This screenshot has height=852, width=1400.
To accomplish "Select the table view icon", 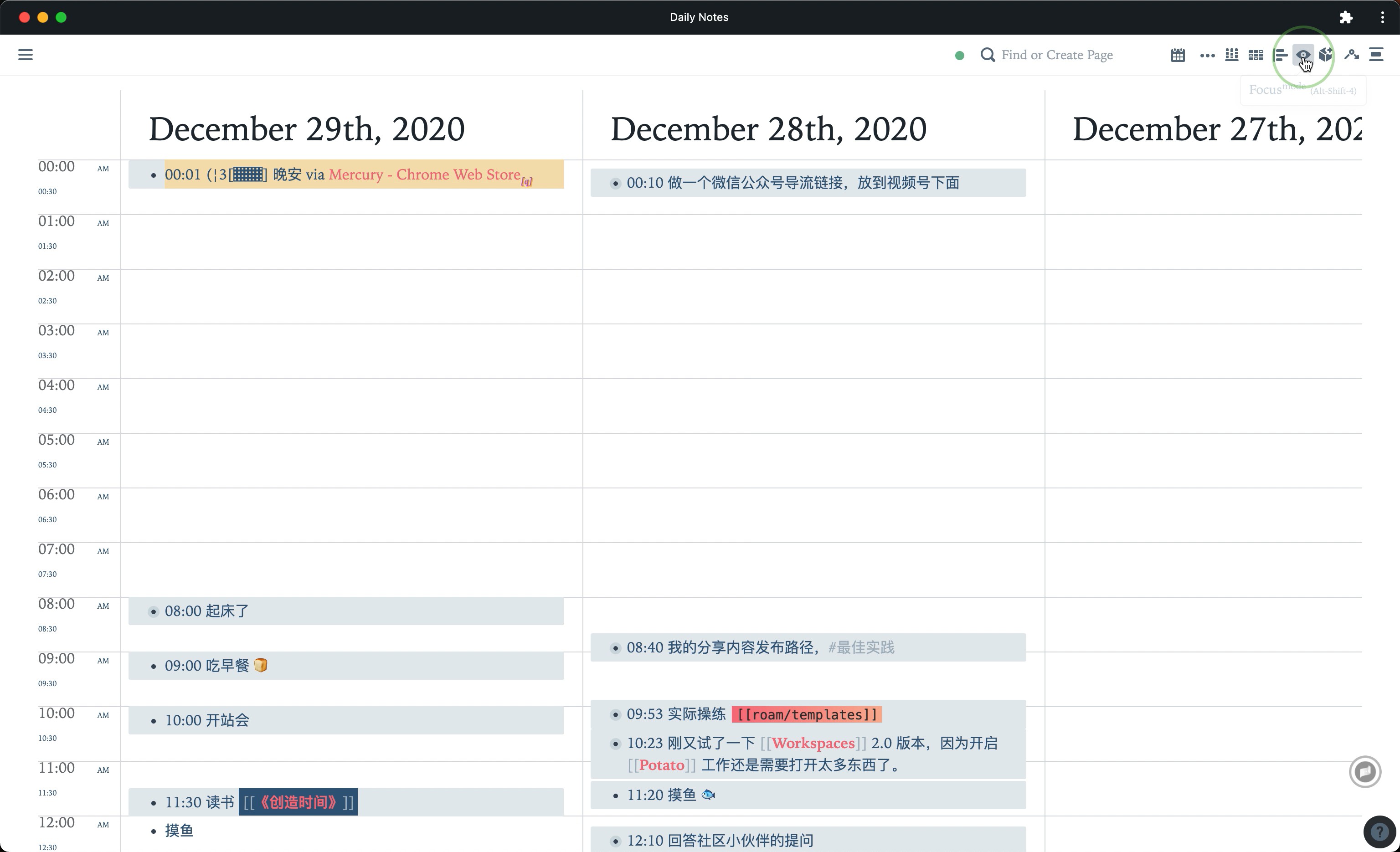I will click(x=1256, y=55).
